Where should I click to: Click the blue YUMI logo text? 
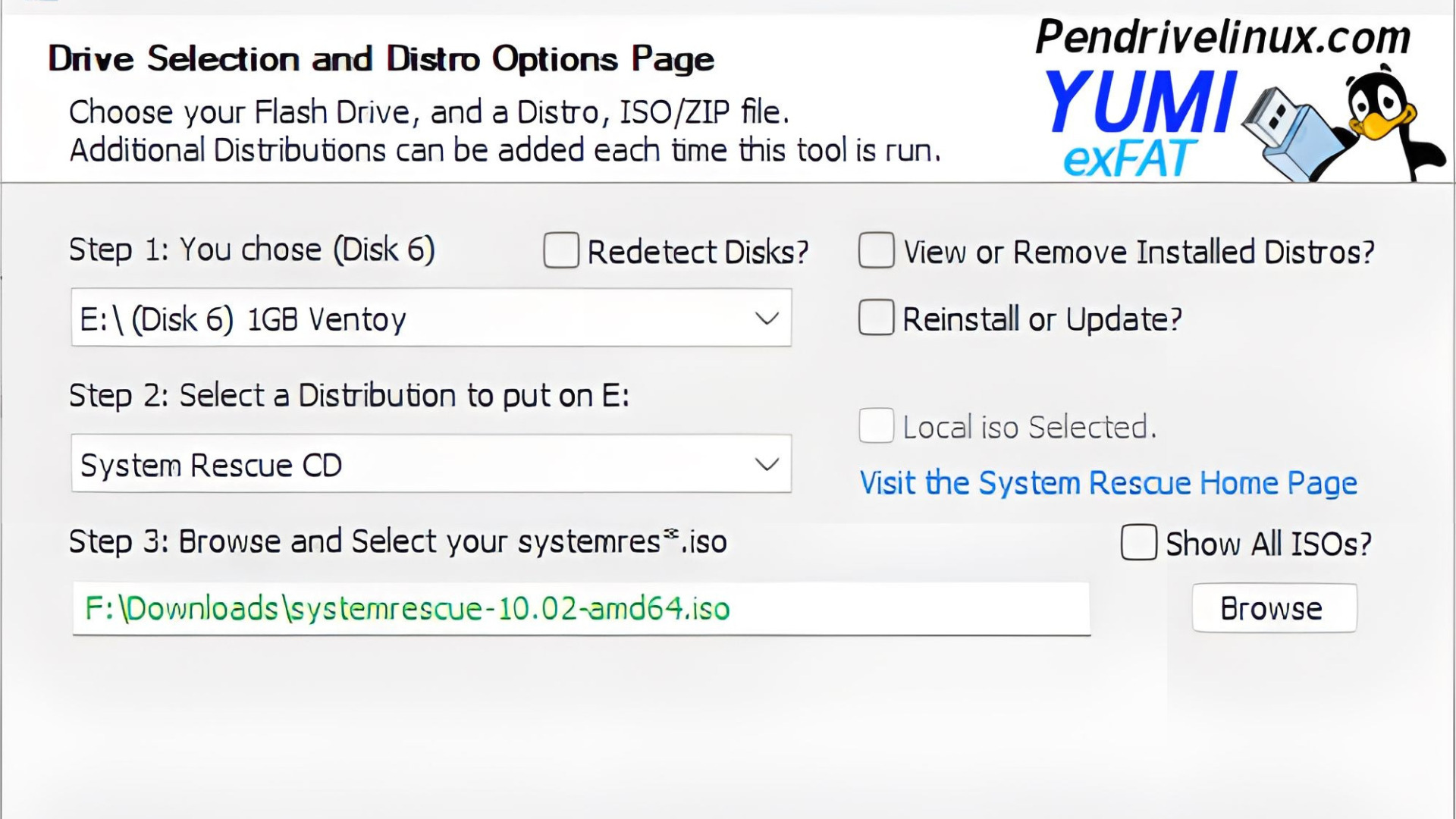click(1140, 102)
